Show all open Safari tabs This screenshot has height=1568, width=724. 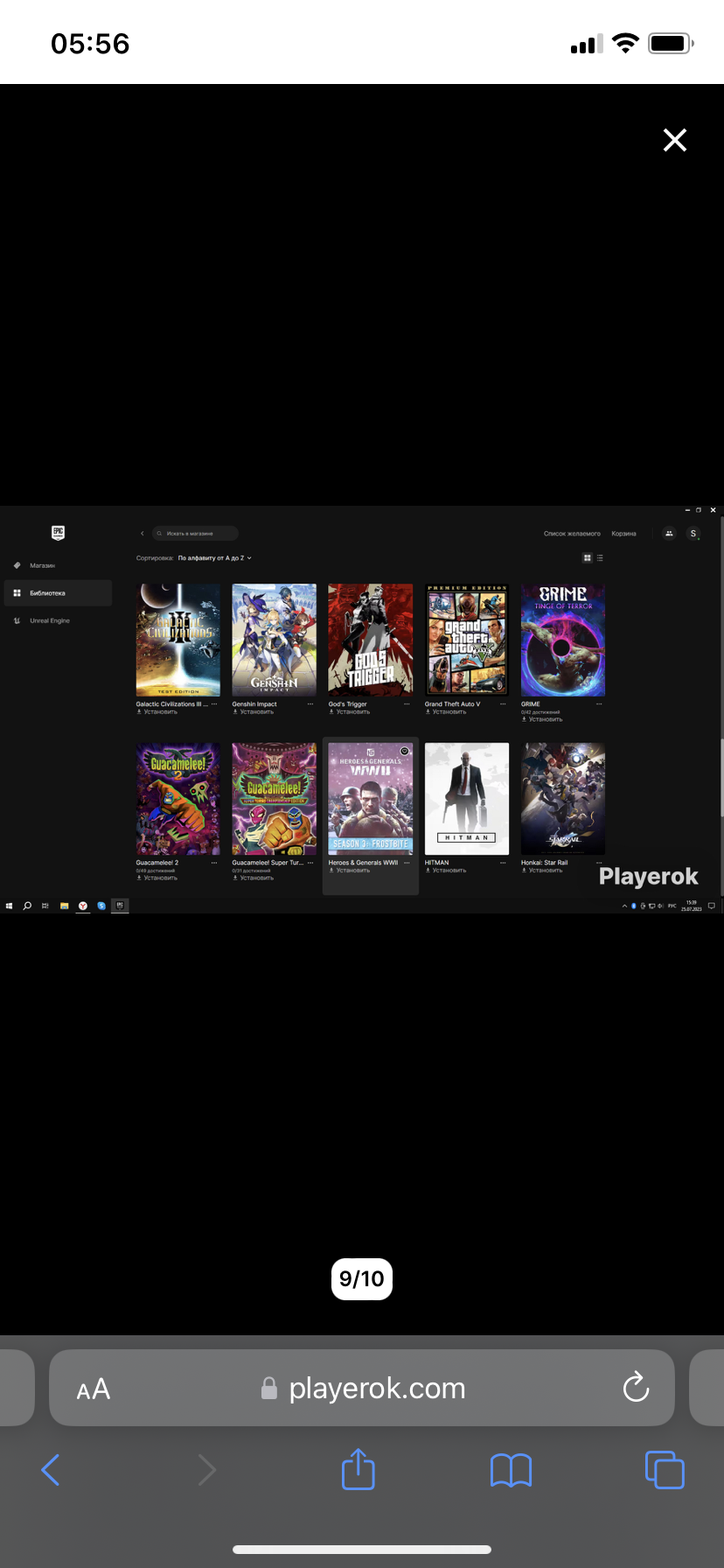[665, 1469]
